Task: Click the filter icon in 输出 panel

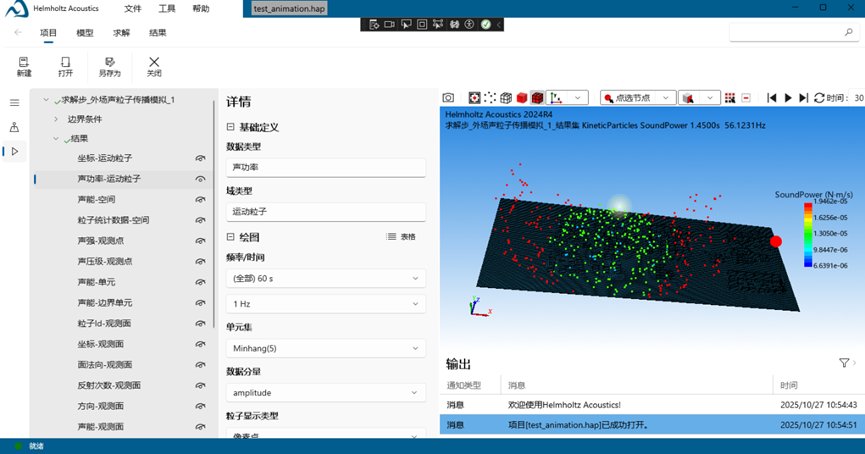Action: pos(845,363)
